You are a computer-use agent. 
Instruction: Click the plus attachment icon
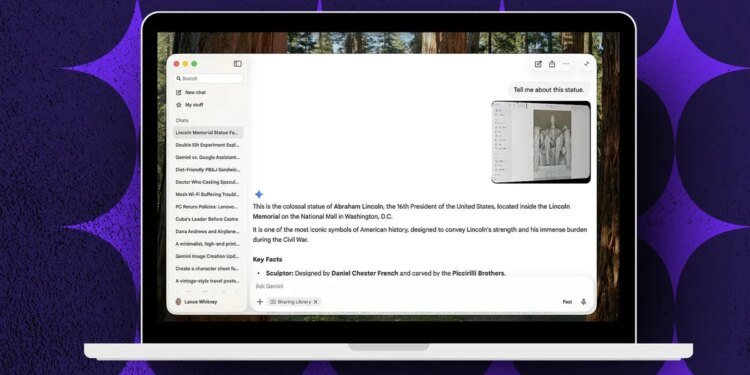pyautogui.click(x=260, y=302)
